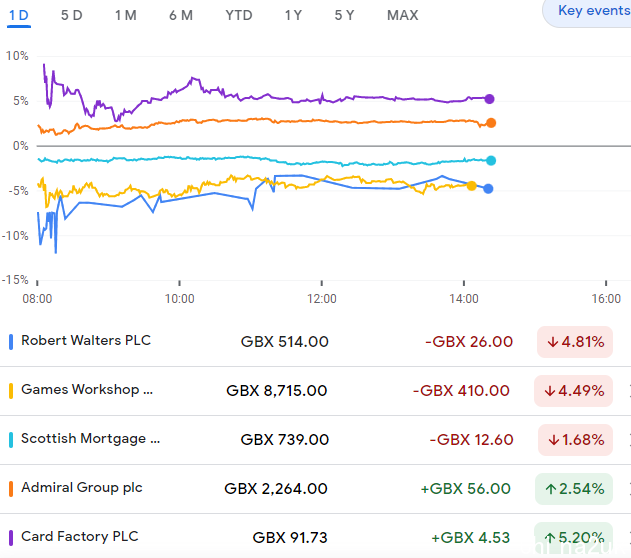Click the 5.20% up badge
Viewport: 631px width, 558px height.
point(573,538)
